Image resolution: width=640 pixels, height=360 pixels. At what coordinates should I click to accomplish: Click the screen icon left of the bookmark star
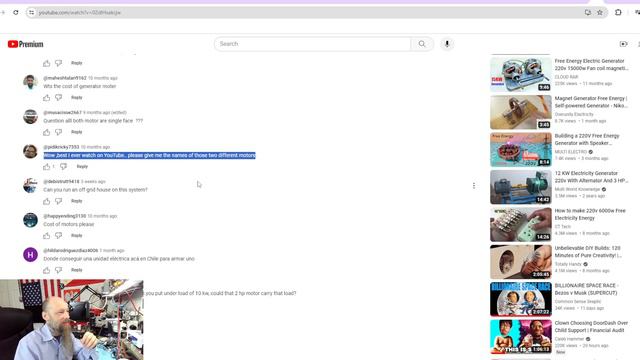pyautogui.click(x=588, y=13)
